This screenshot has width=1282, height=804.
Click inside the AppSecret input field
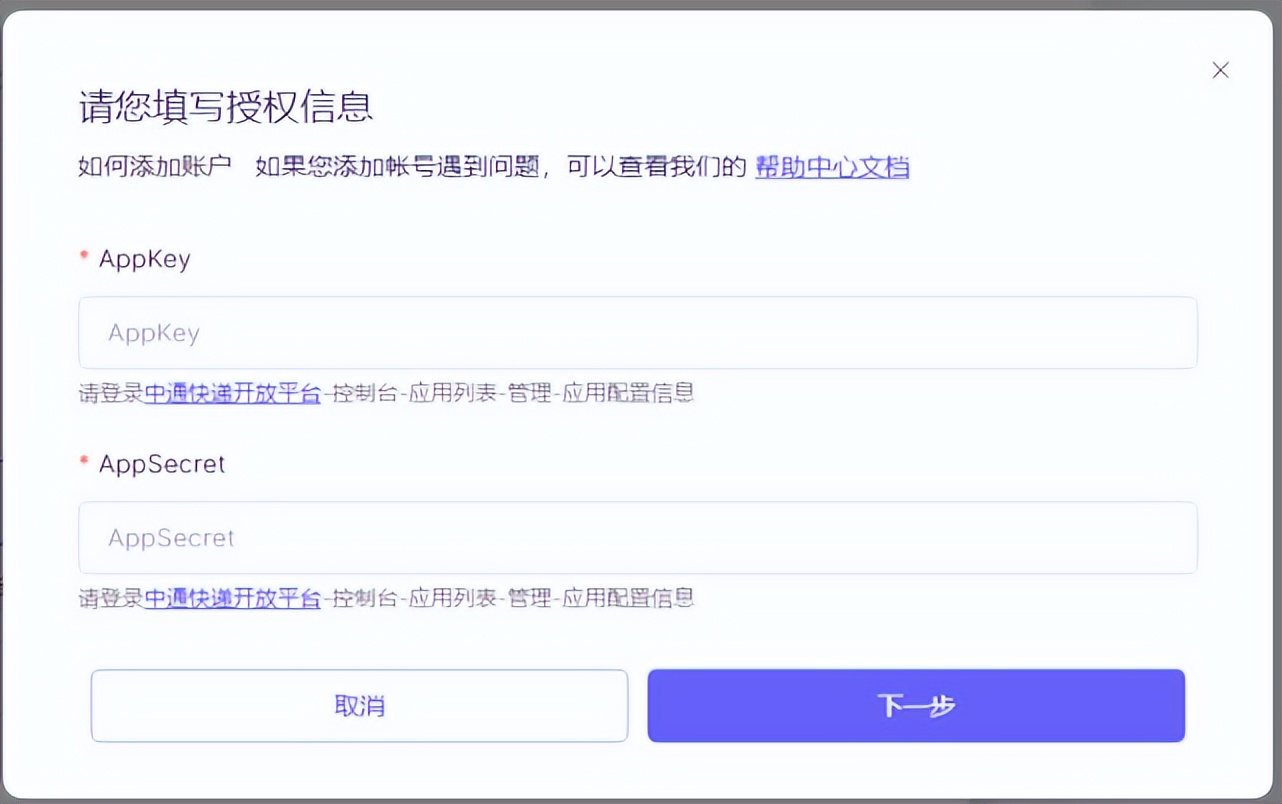click(x=637, y=537)
